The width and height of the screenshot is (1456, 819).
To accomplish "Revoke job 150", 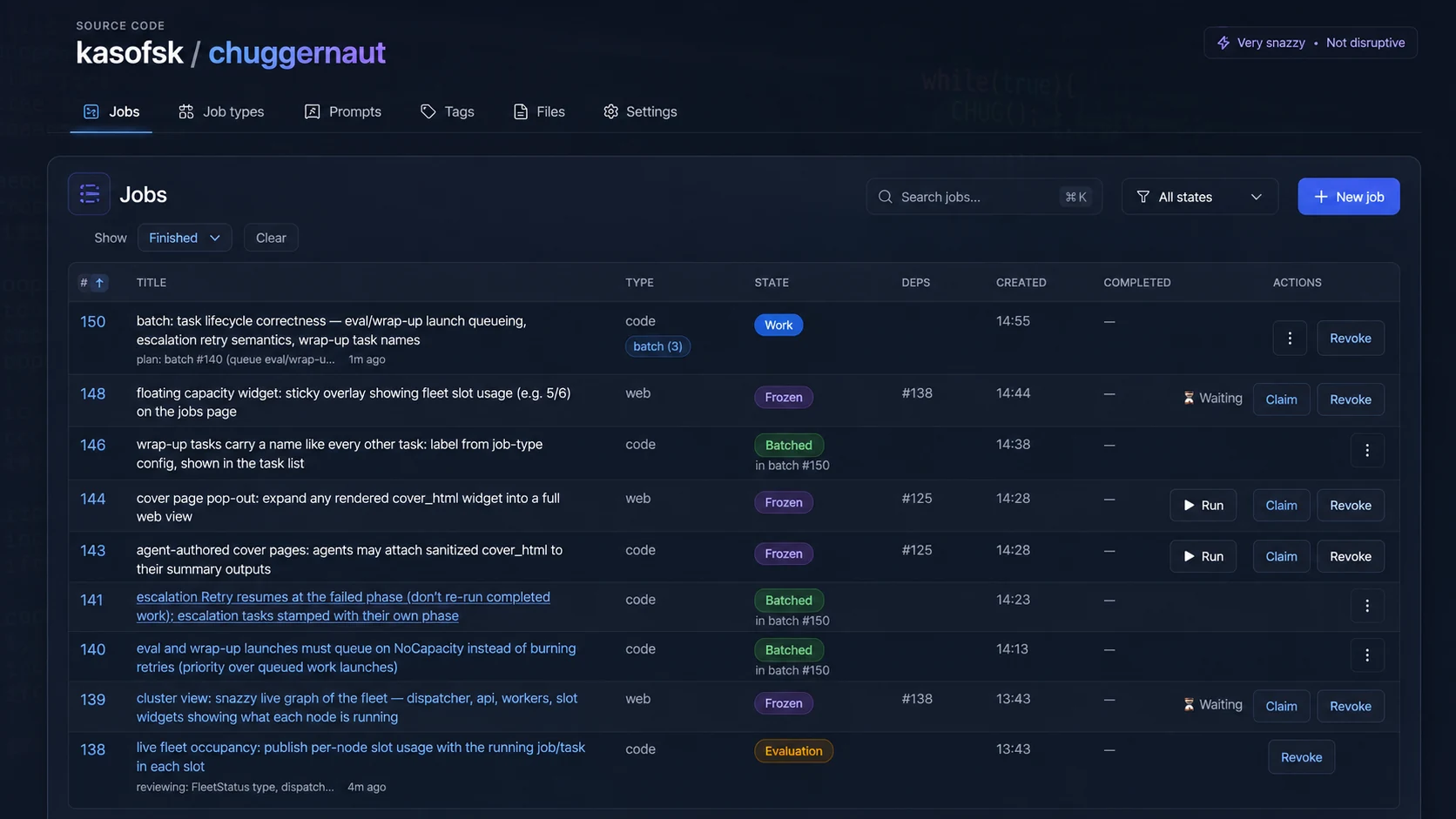I will [1351, 339].
